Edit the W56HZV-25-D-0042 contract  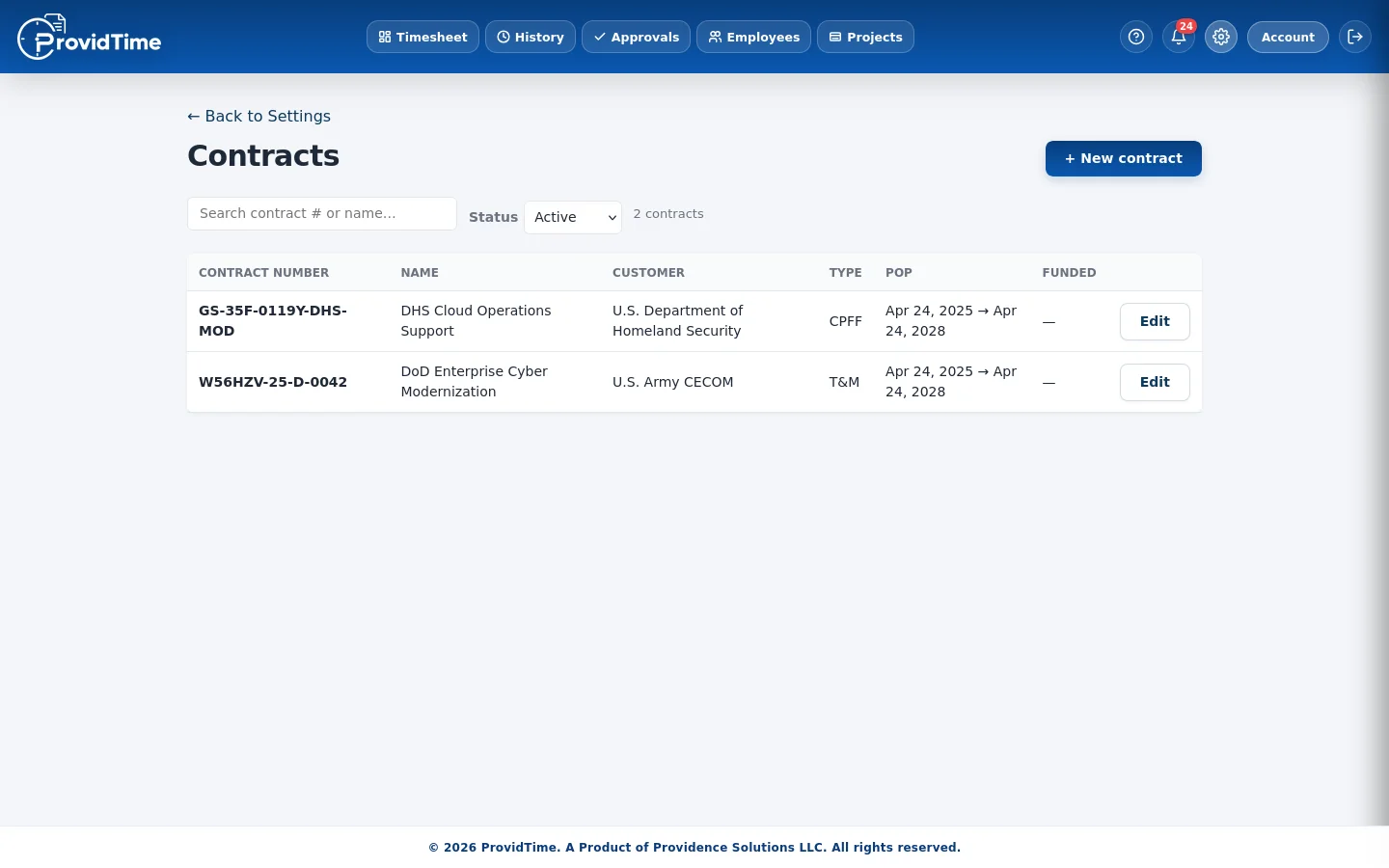pyautogui.click(x=1155, y=382)
